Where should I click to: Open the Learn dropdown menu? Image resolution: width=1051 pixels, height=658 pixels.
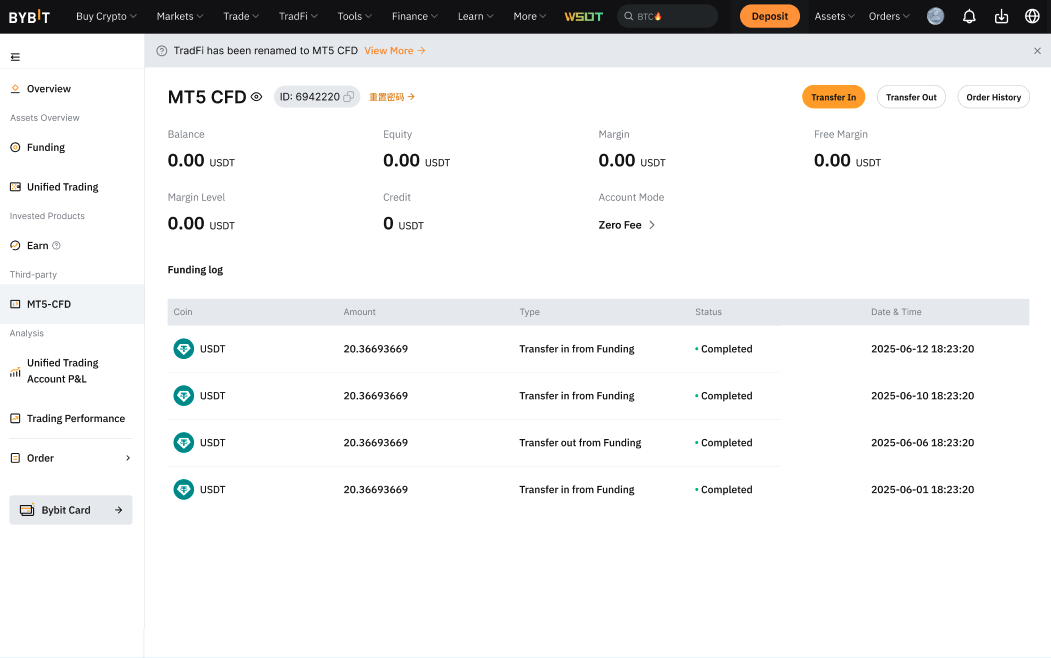point(475,17)
